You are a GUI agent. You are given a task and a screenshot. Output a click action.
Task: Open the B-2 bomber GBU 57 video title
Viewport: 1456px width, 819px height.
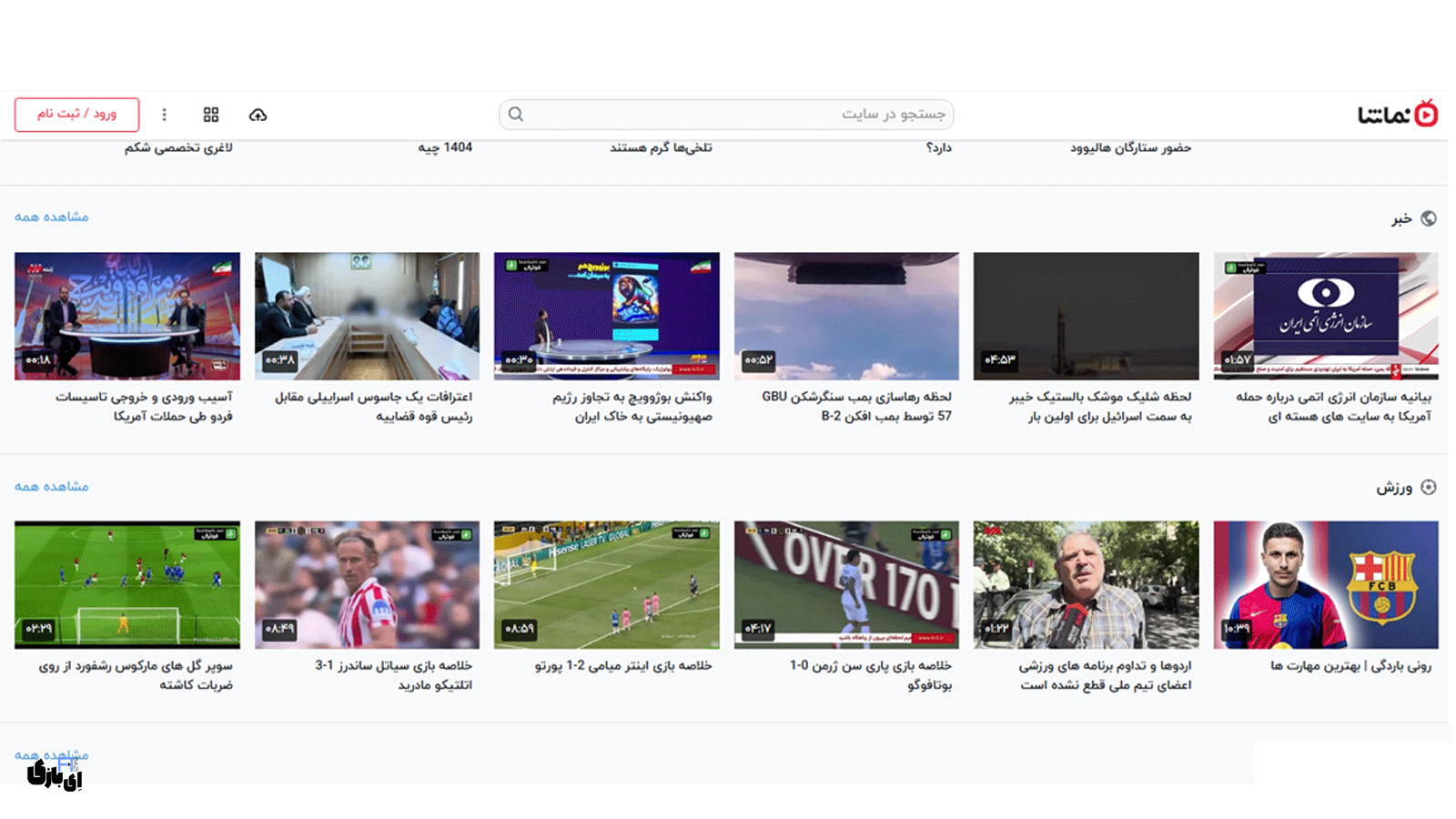[x=856, y=406]
